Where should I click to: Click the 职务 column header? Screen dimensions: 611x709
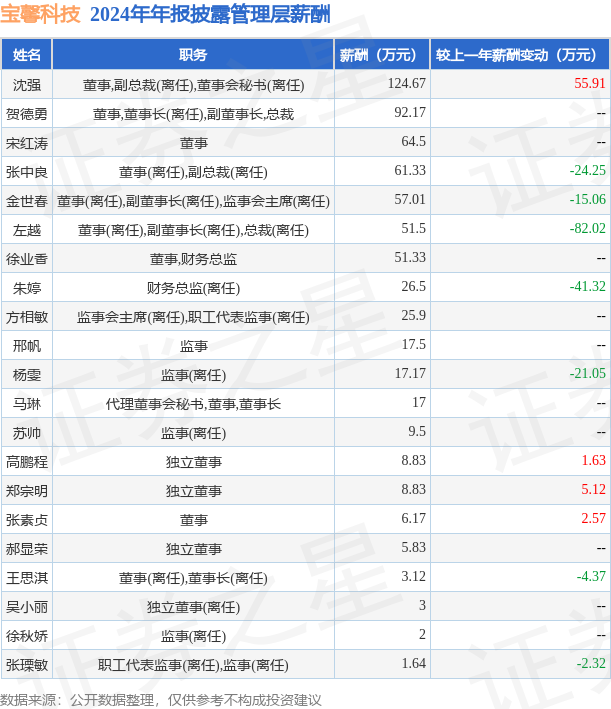pos(193,55)
